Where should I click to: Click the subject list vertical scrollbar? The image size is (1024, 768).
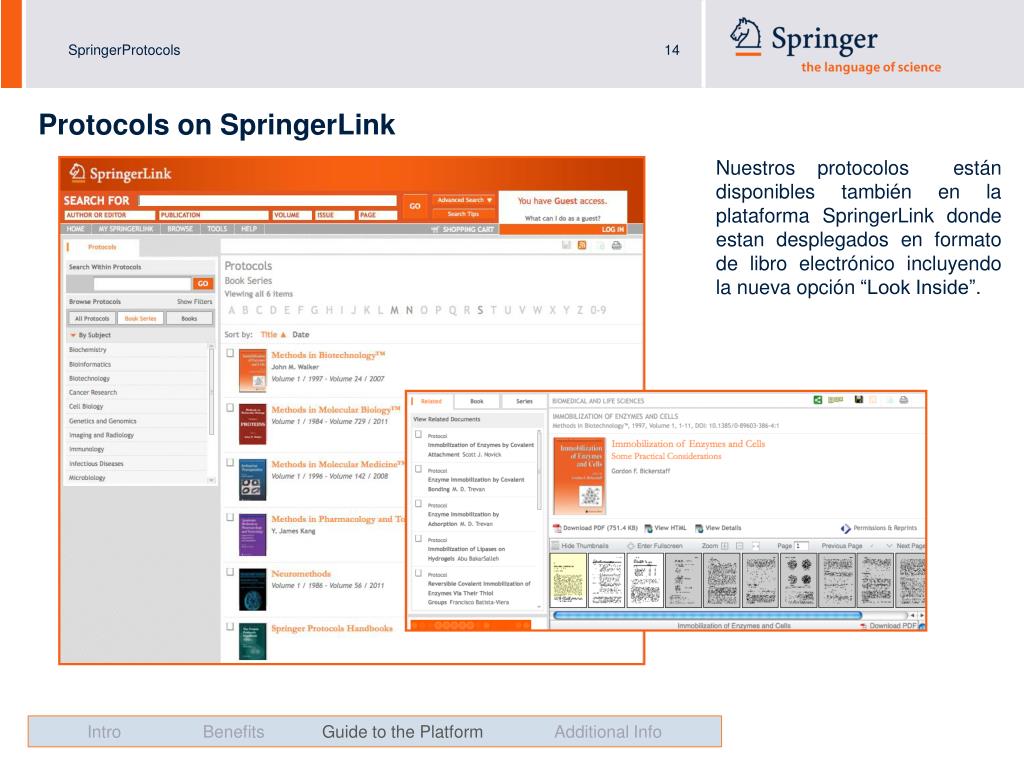[x=211, y=391]
